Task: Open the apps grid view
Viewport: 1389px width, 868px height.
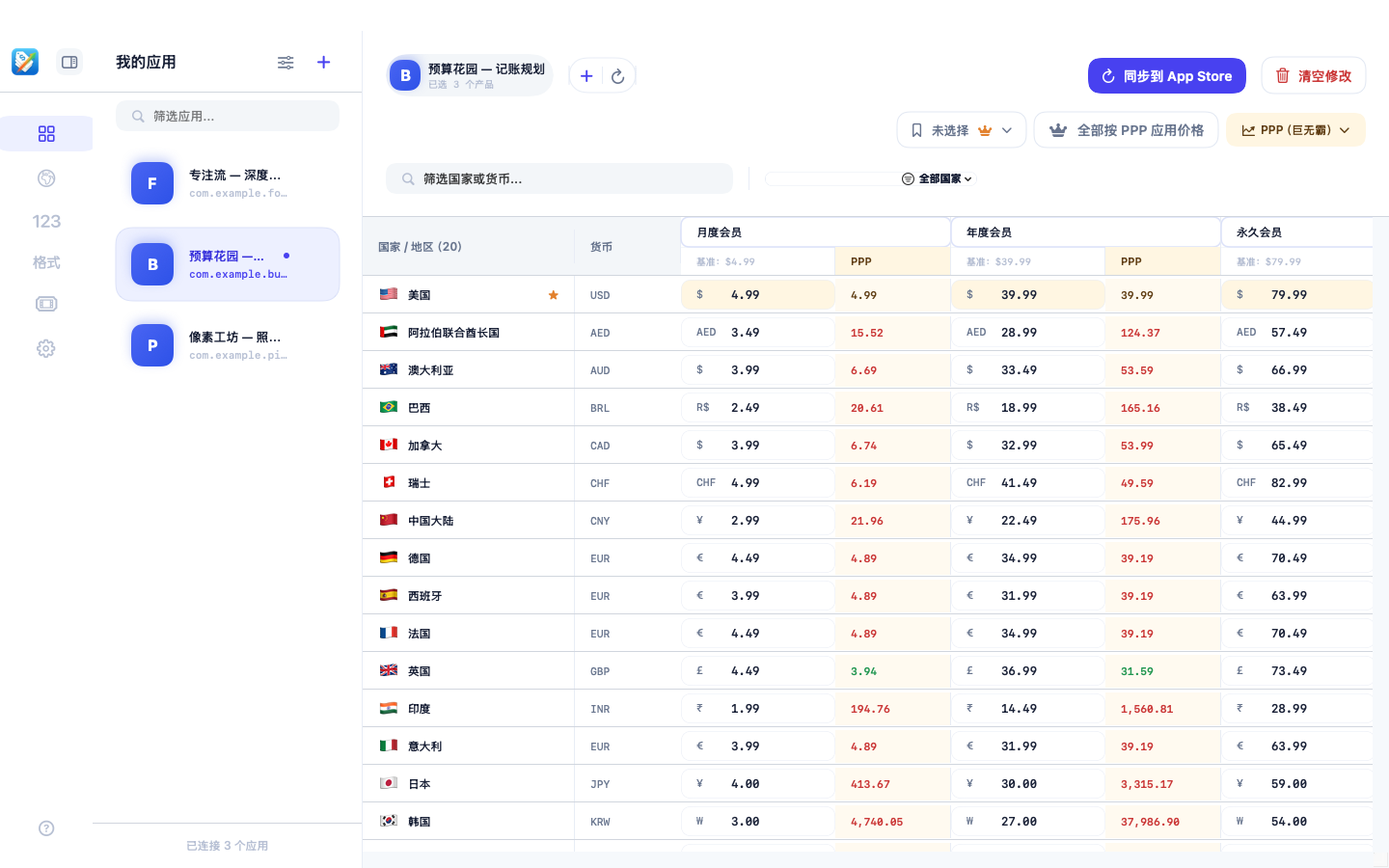Action: (46, 134)
